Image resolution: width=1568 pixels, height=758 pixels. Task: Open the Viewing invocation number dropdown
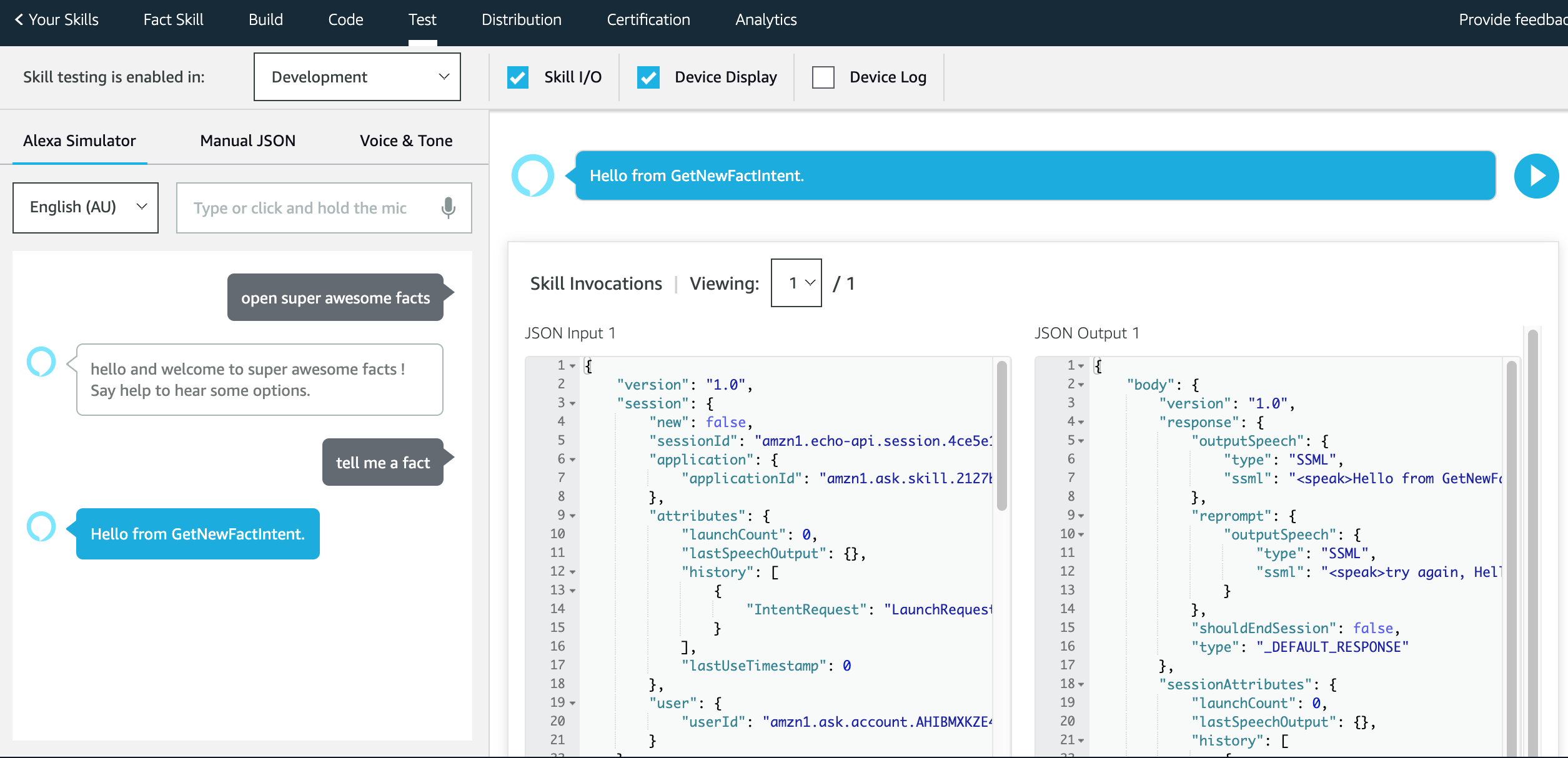(x=796, y=283)
